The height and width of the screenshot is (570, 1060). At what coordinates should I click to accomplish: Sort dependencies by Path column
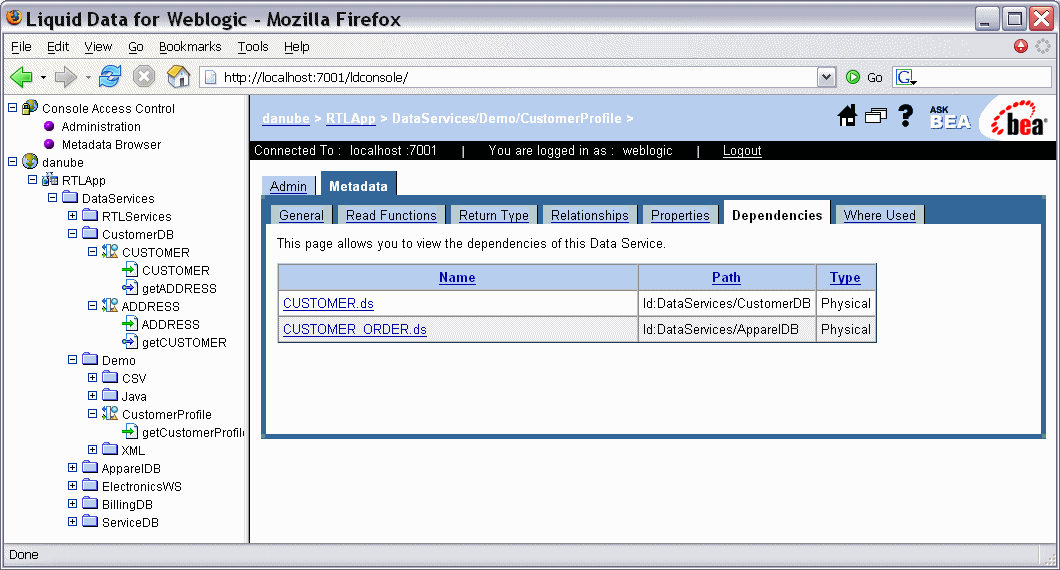click(726, 277)
